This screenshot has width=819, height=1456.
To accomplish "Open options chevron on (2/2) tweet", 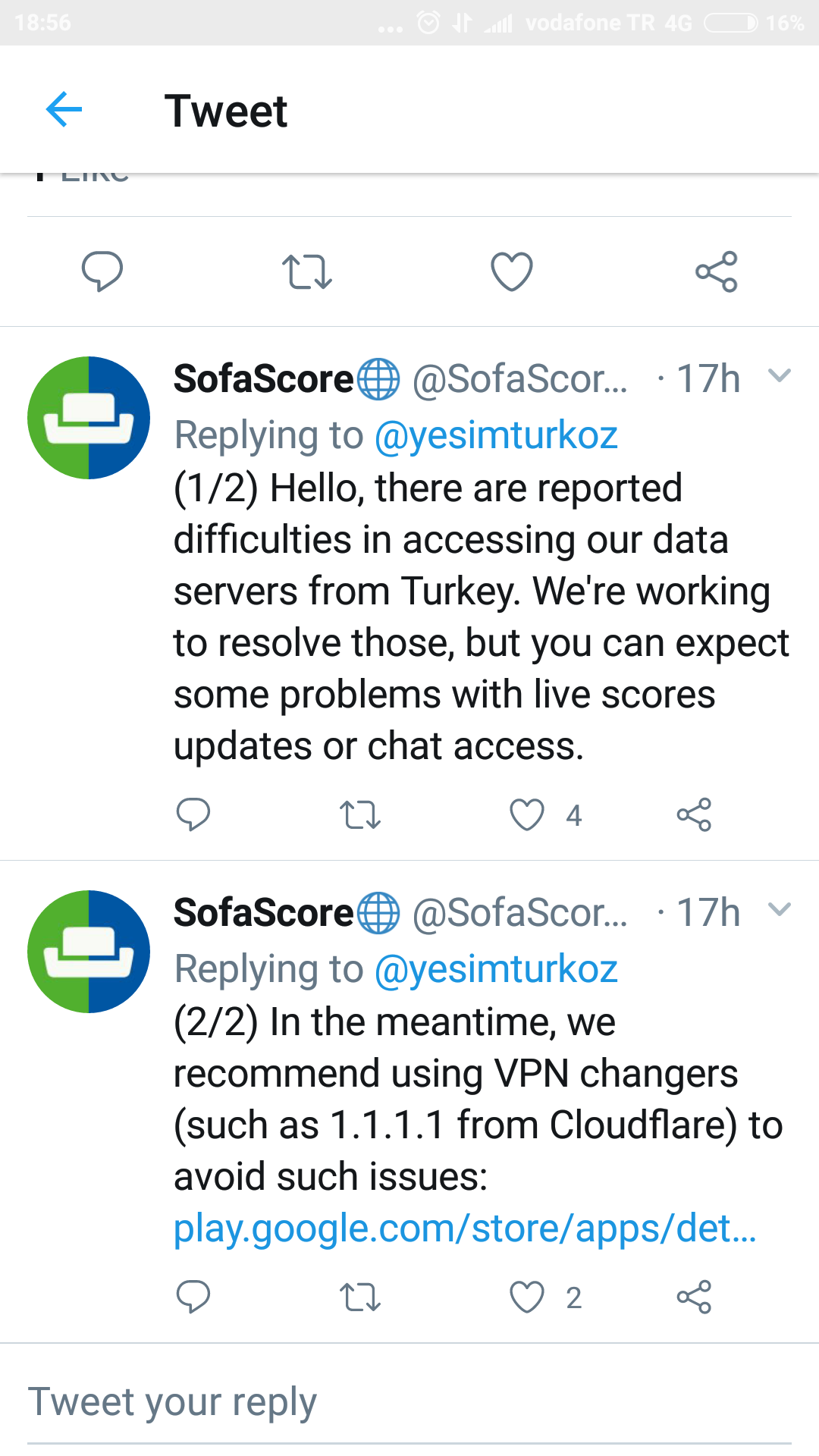I will coord(780,910).
